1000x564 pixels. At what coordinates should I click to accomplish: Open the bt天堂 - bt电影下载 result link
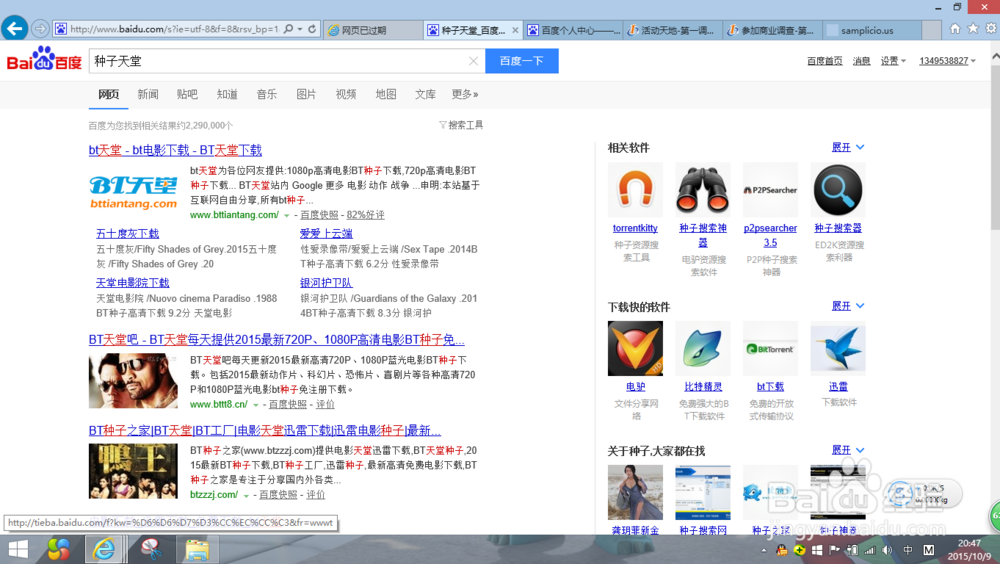(175, 151)
